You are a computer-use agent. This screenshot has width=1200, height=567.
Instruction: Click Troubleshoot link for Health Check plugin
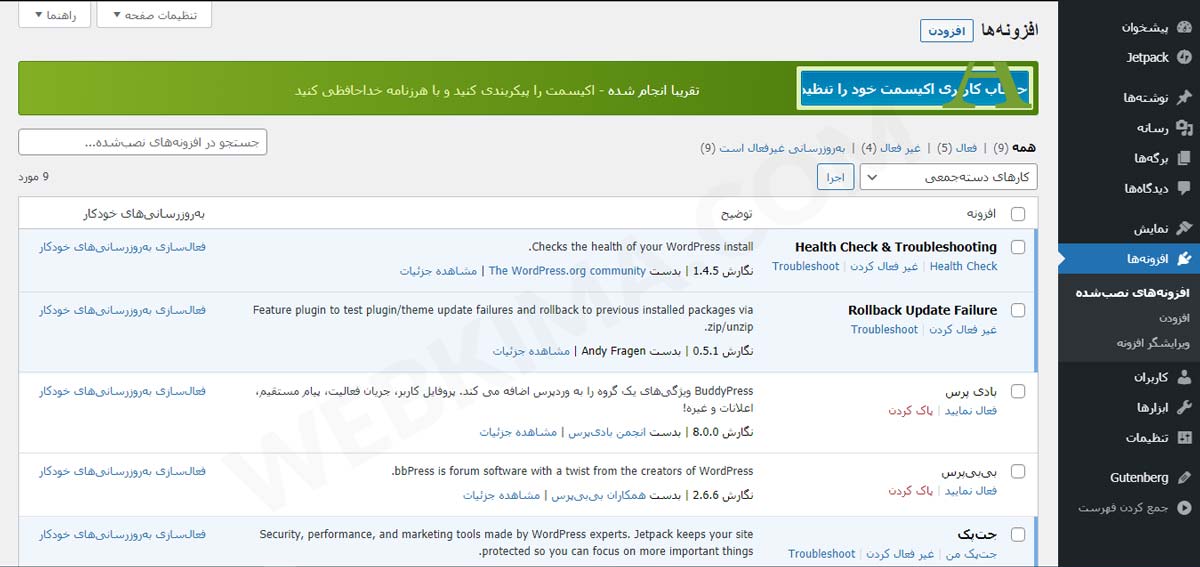coord(806,266)
